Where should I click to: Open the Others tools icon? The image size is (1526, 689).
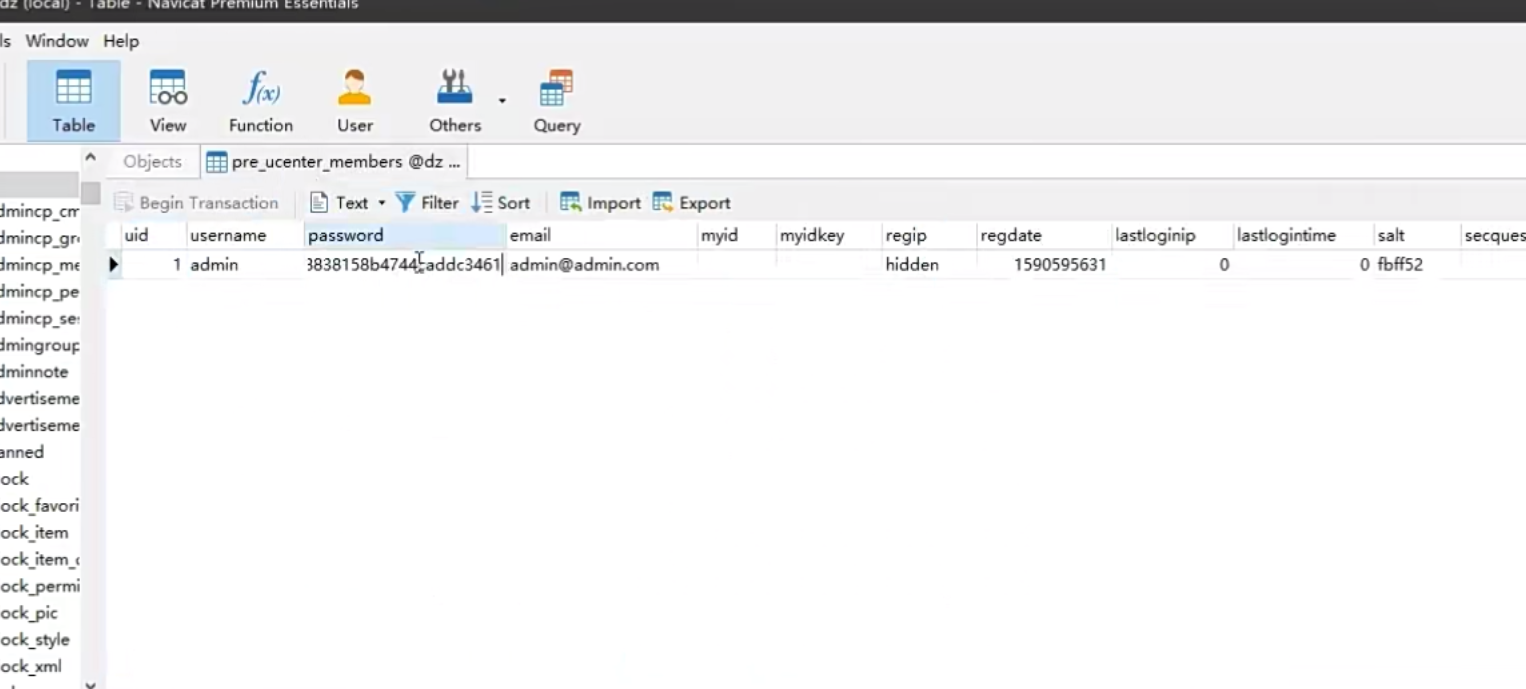pos(455,101)
